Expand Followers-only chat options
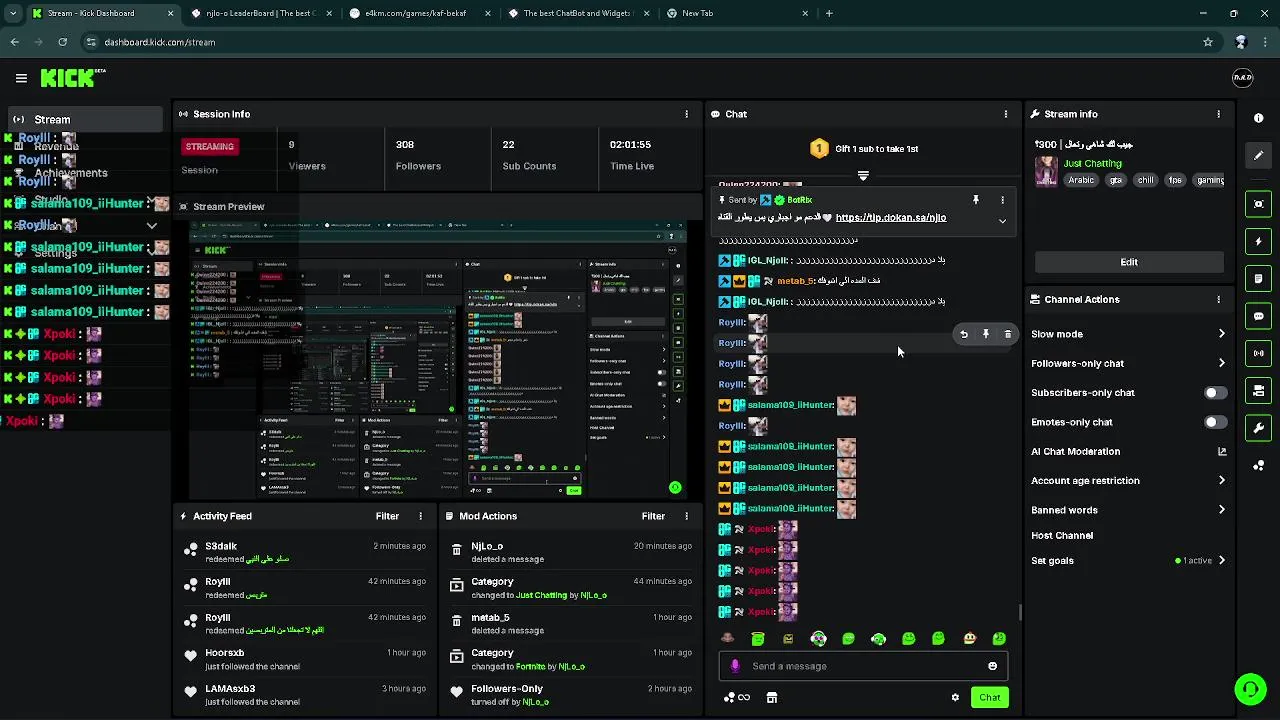Screen dimensions: 1280x720 click(x=1221, y=363)
